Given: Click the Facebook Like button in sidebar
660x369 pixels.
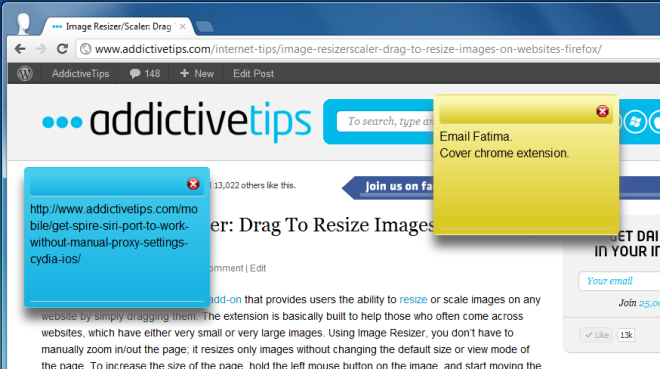Looking at the screenshot, I should click(596, 335).
